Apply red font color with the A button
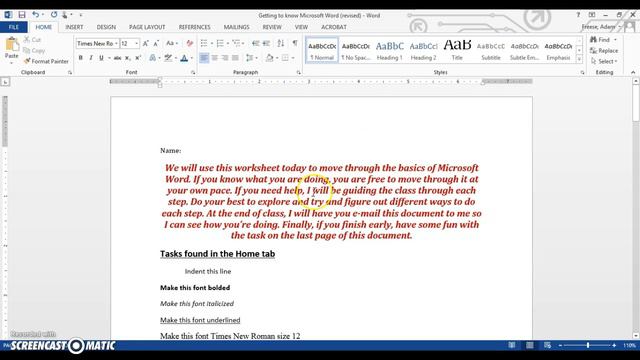Viewport: 640px width, 360px height. (184, 58)
